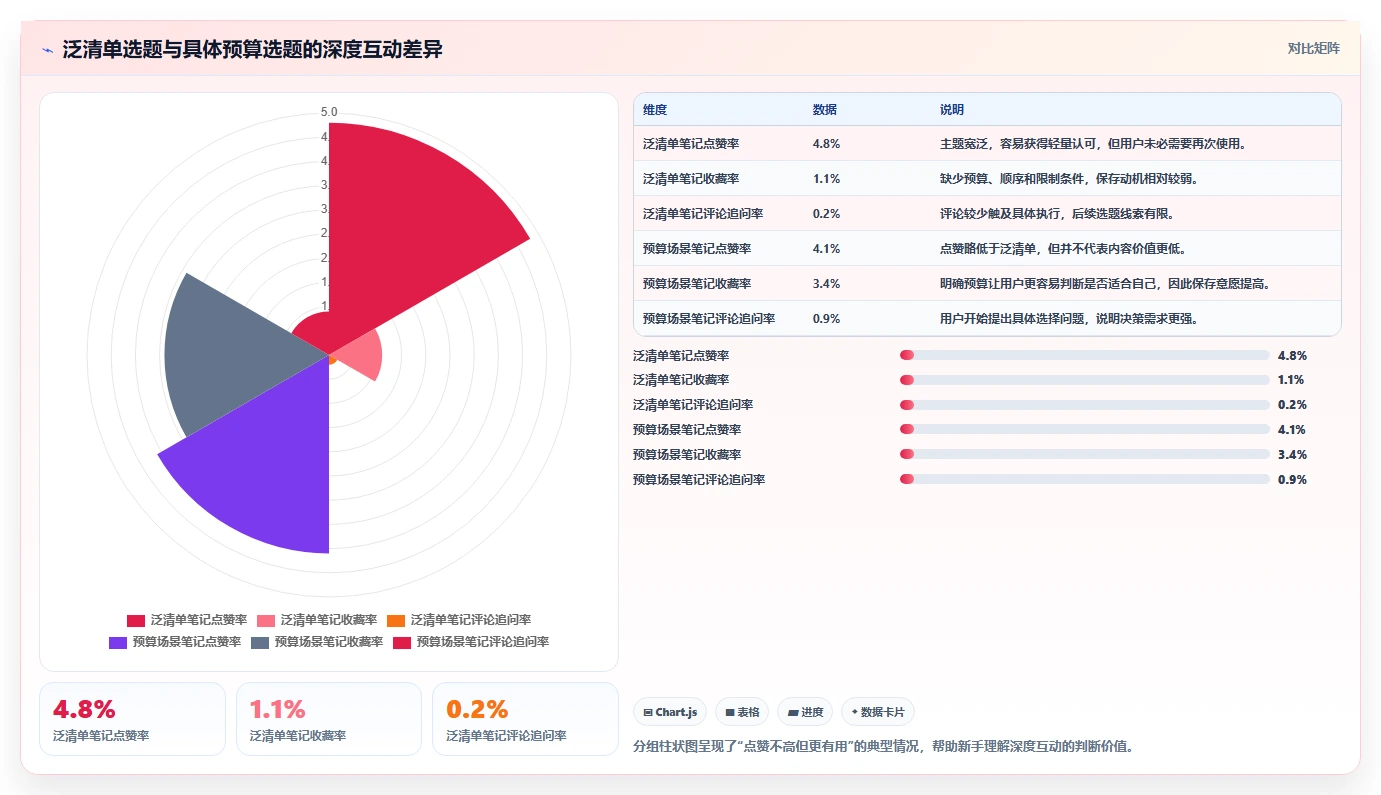Click the 维度 column header
Screen dimensions: 1381x795
pyautogui.click(x=655, y=110)
